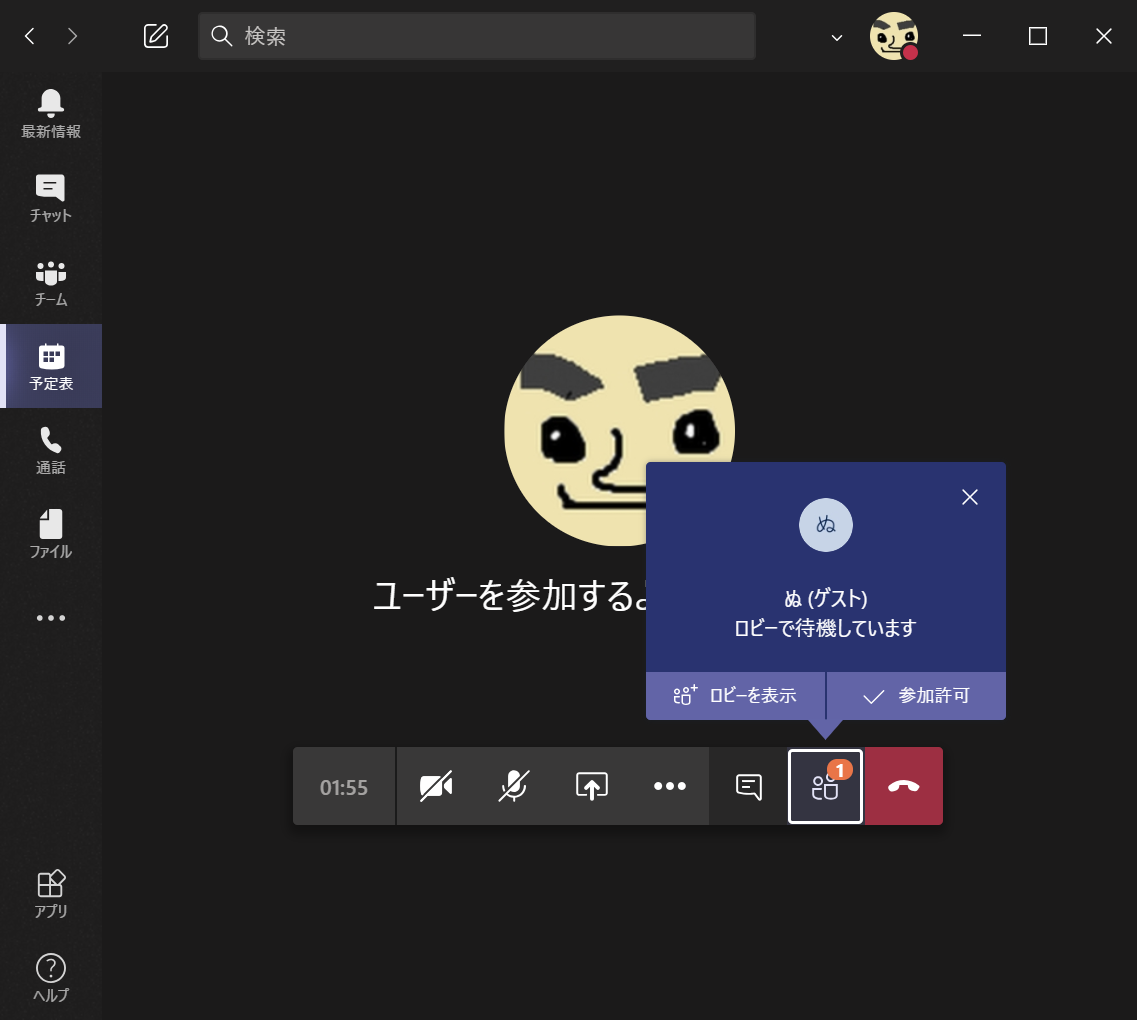Start a new chat with compose icon
The width and height of the screenshot is (1137, 1020).
(156, 36)
